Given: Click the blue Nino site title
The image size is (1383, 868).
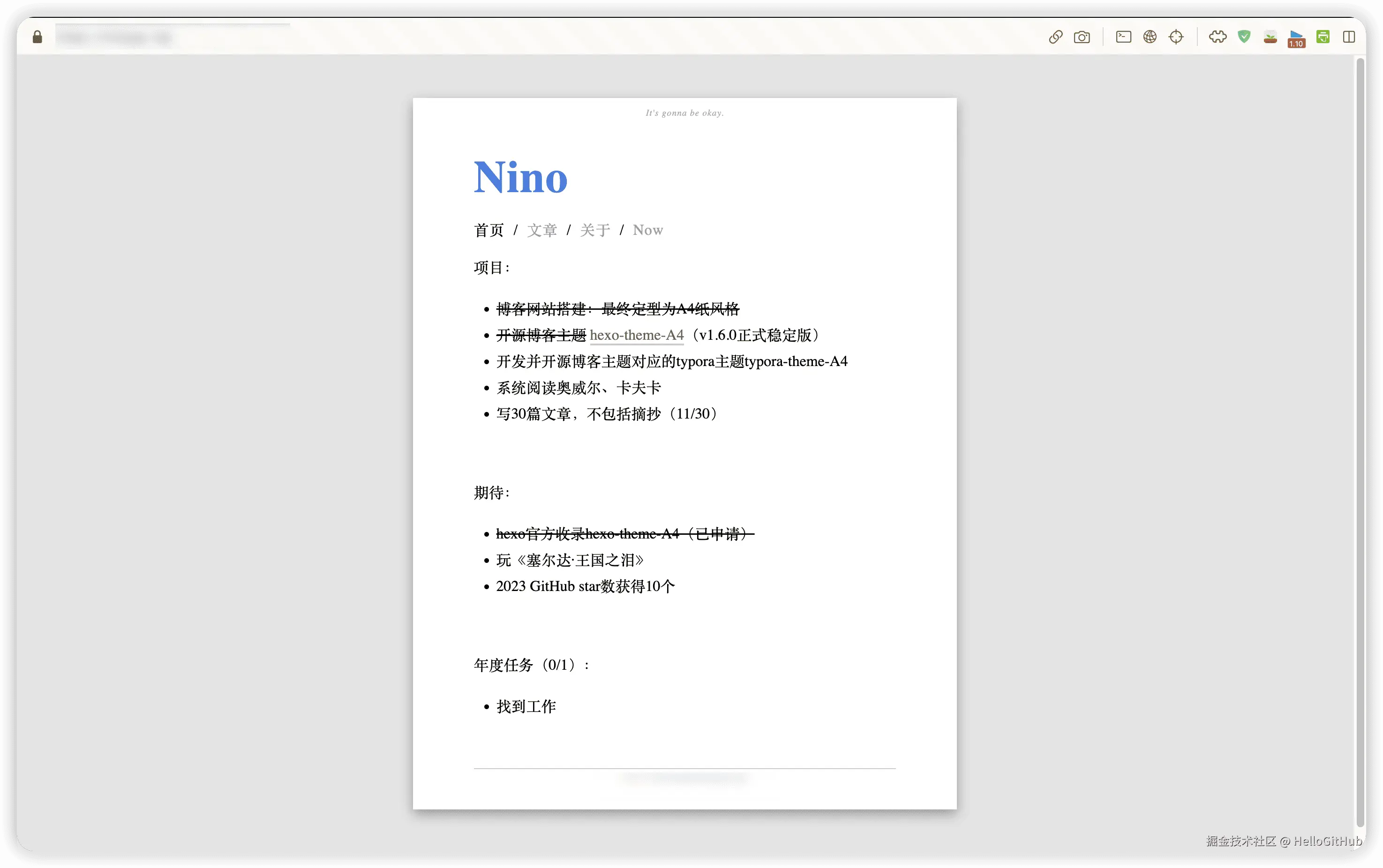Looking at the screenshot, I should click(520, 177).
